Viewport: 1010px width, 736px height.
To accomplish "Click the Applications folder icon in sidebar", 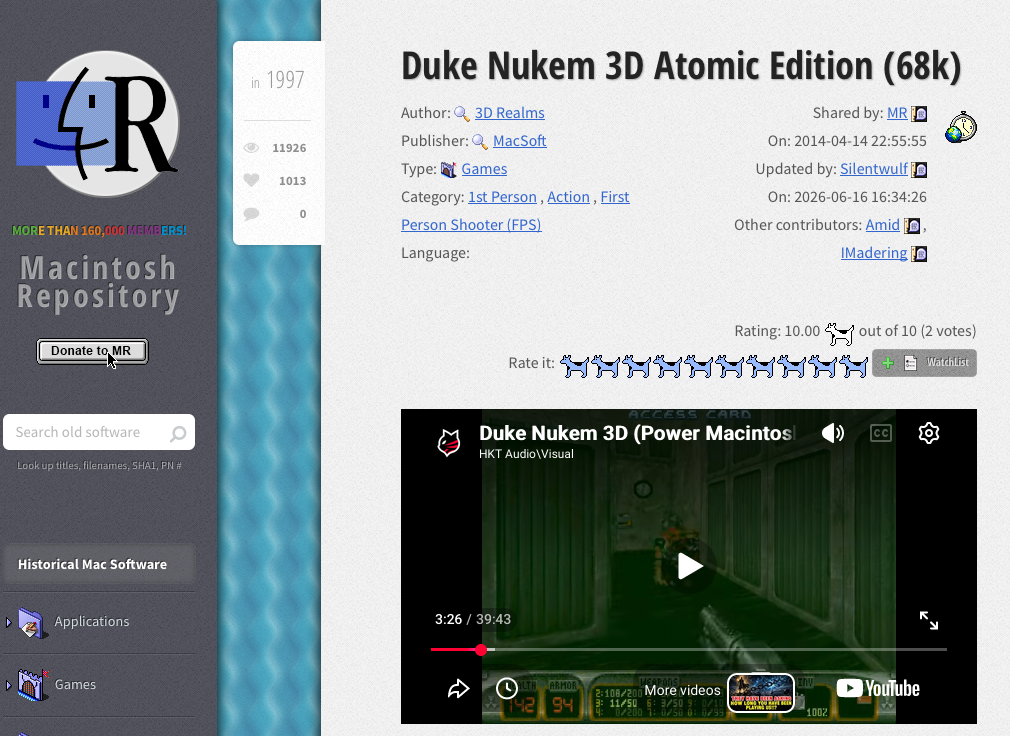I will [x=32, y=623].
